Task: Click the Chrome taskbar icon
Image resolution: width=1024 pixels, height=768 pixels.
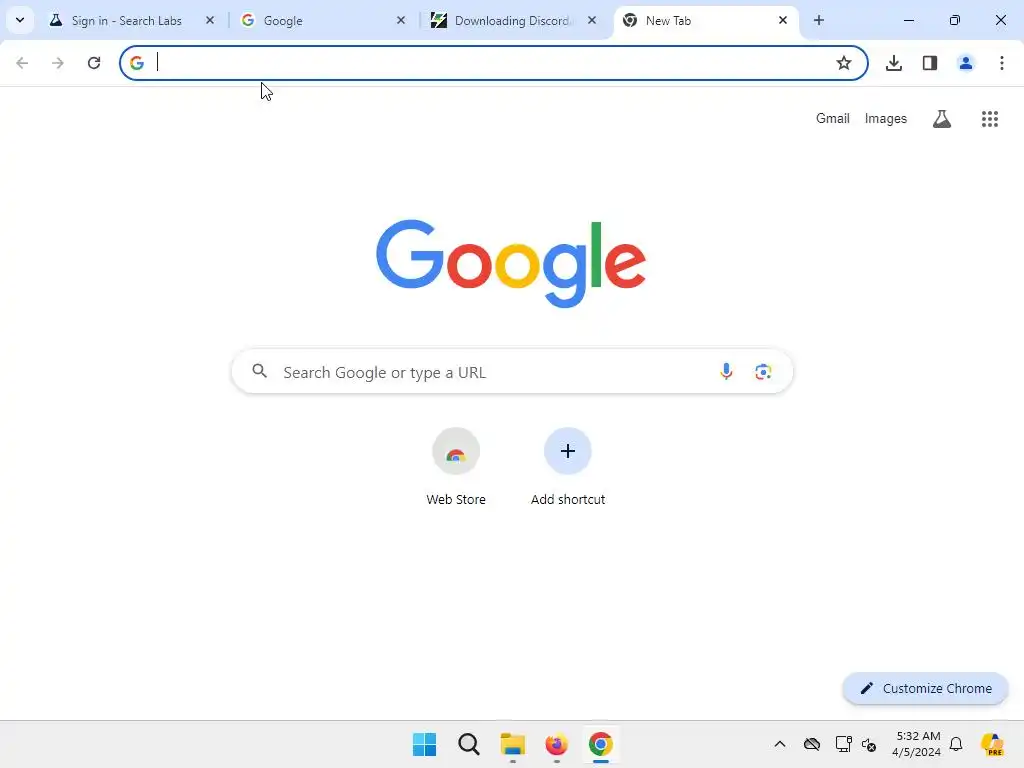Action: click(601, 744)
